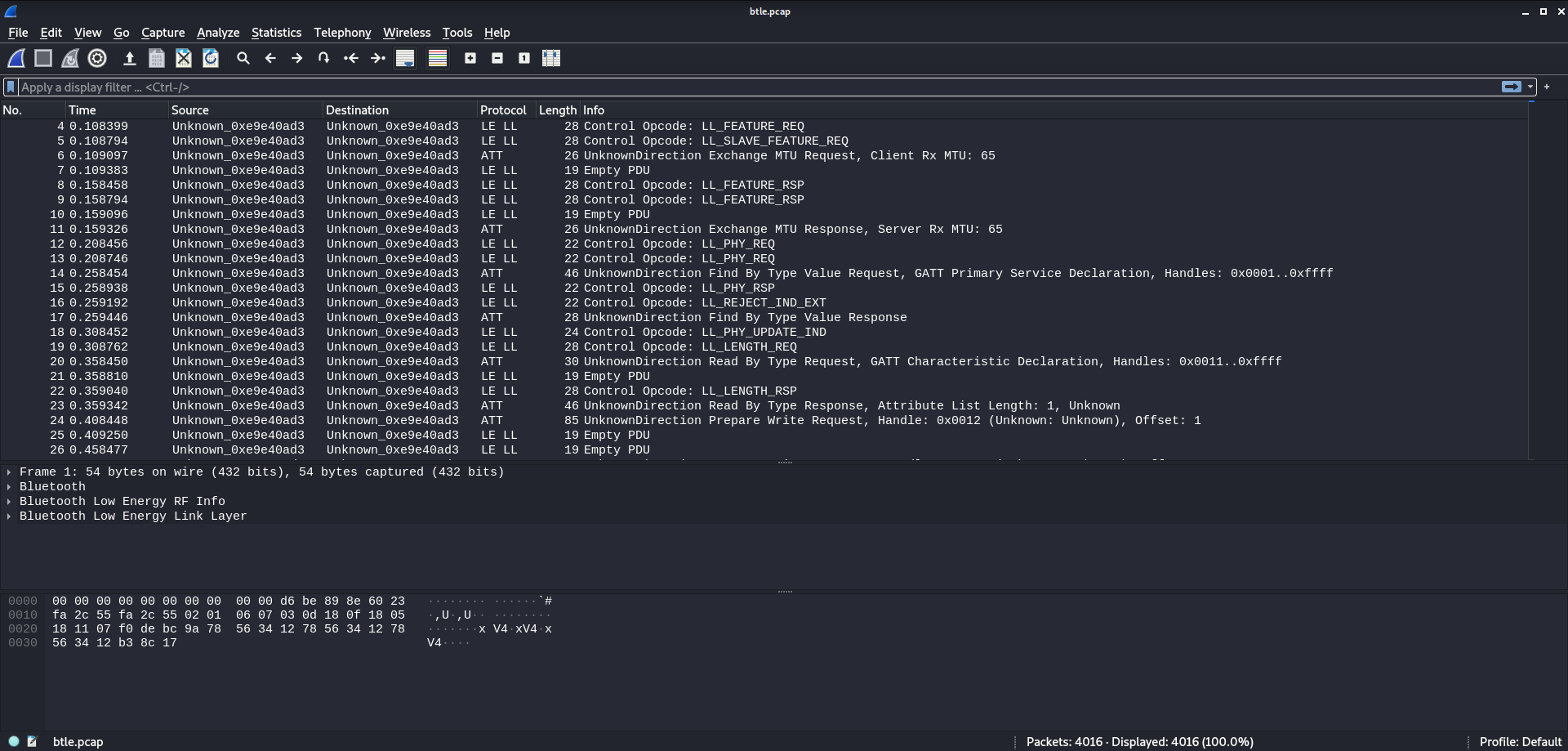Click Profile: Default in status bar
Viewport: 1568px width, 751px height.
1520,742
